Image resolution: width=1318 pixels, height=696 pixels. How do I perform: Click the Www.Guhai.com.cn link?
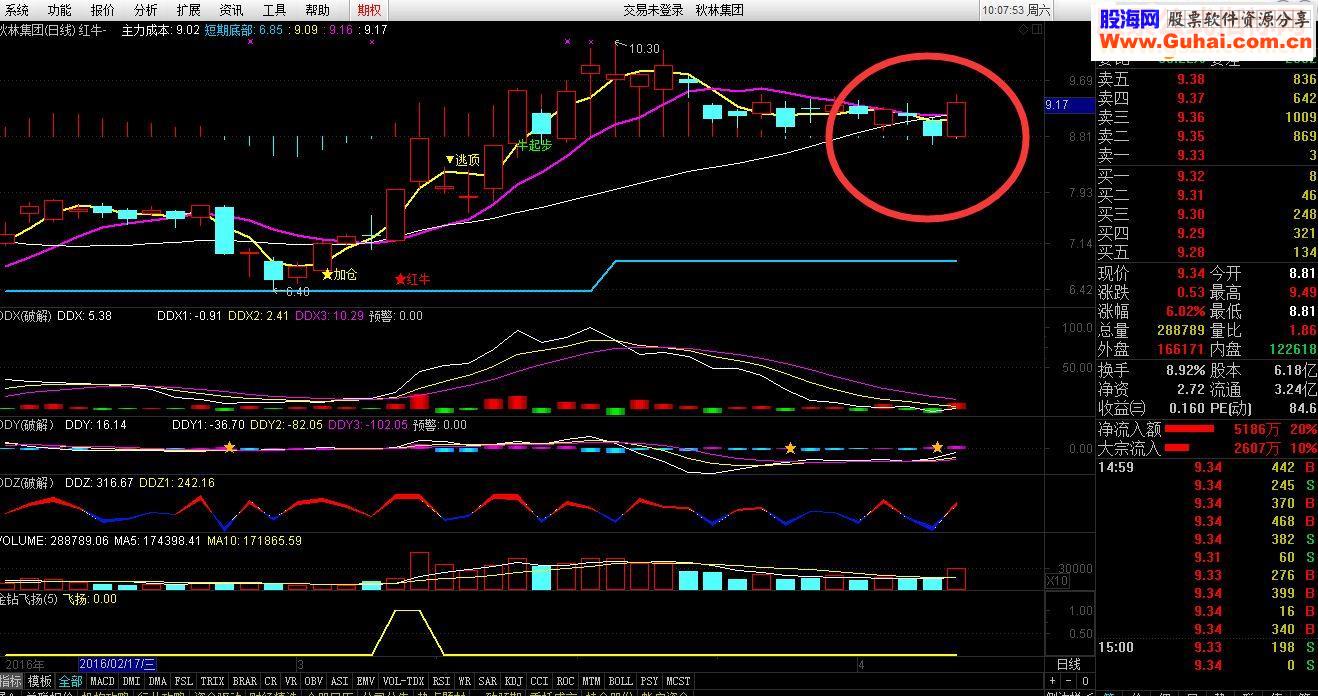[1205, 41]
